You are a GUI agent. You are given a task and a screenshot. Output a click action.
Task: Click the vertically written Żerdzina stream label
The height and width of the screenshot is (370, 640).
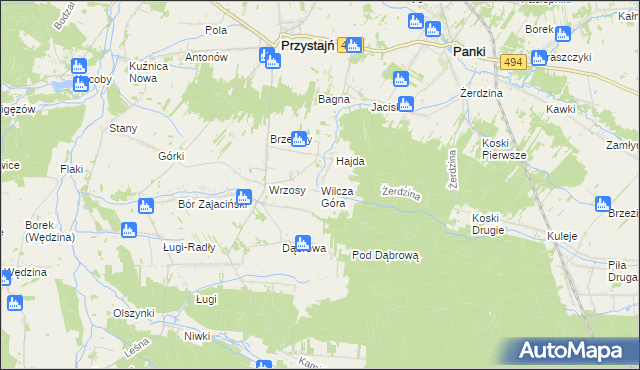tap(452, 169)
